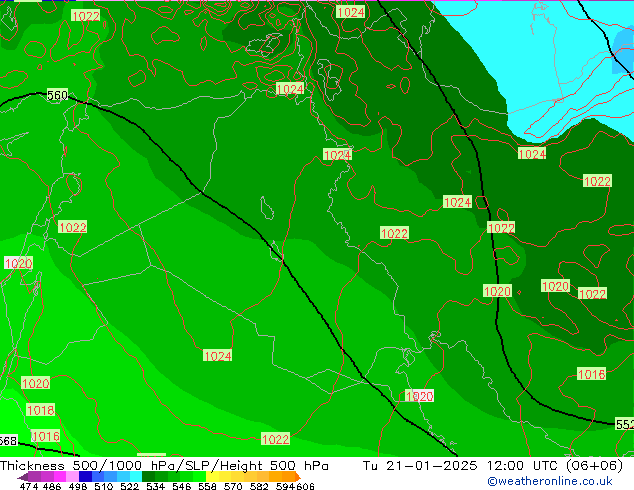
Task: Click the orange arrow end of legend
Action: click(298, 477)
